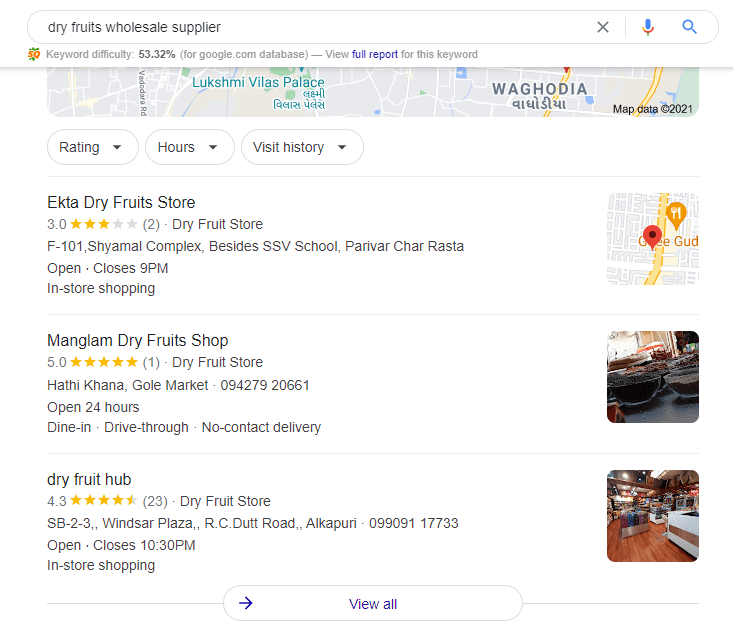The image size is (733, 621).
Task: Open the Visit history filter dropdown
Action: click(x=302, y=147)
